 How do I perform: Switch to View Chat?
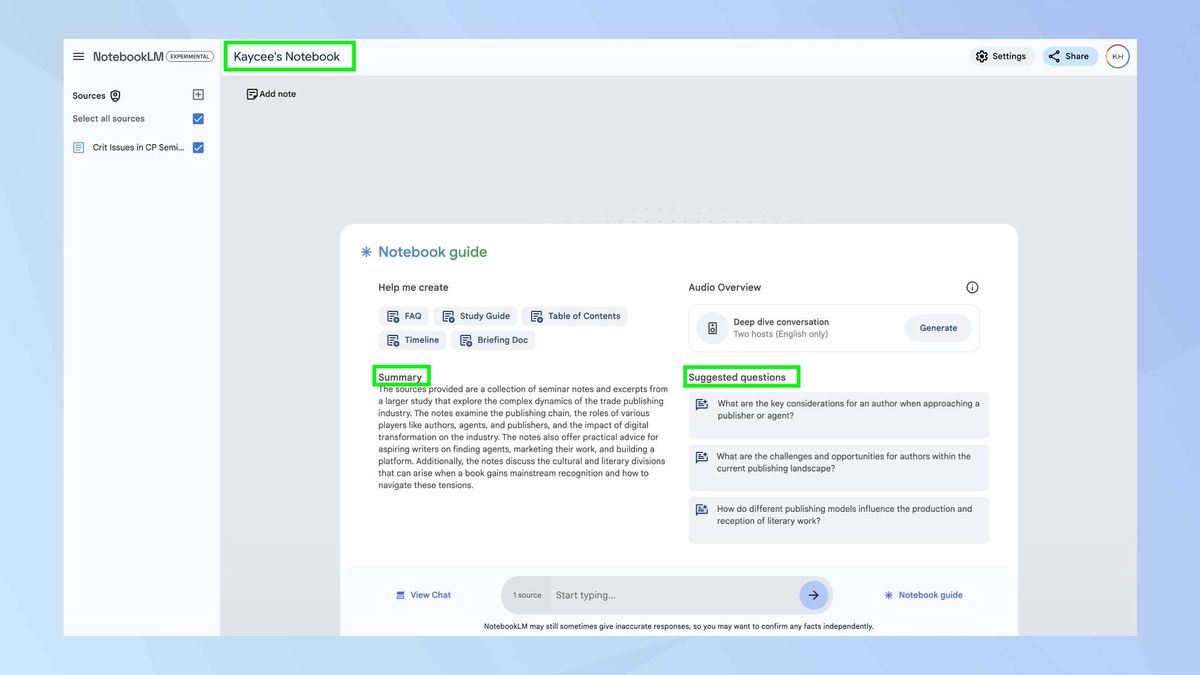pos(424,594)
